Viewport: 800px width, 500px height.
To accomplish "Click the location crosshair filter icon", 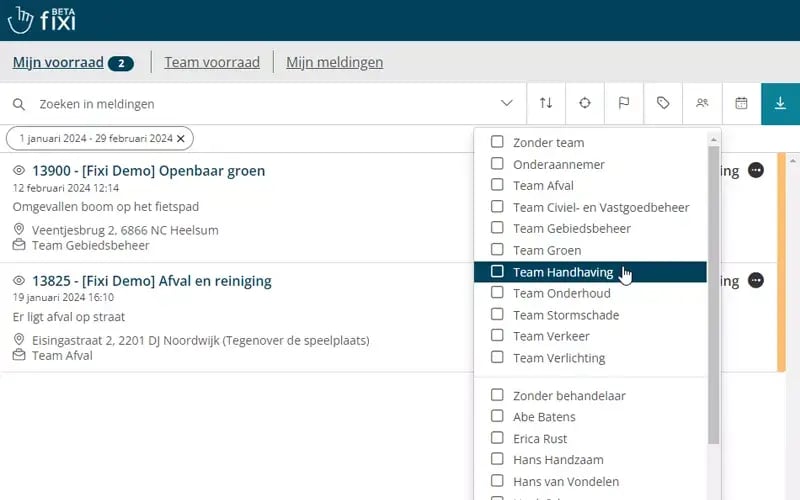I will pos(585,103).
